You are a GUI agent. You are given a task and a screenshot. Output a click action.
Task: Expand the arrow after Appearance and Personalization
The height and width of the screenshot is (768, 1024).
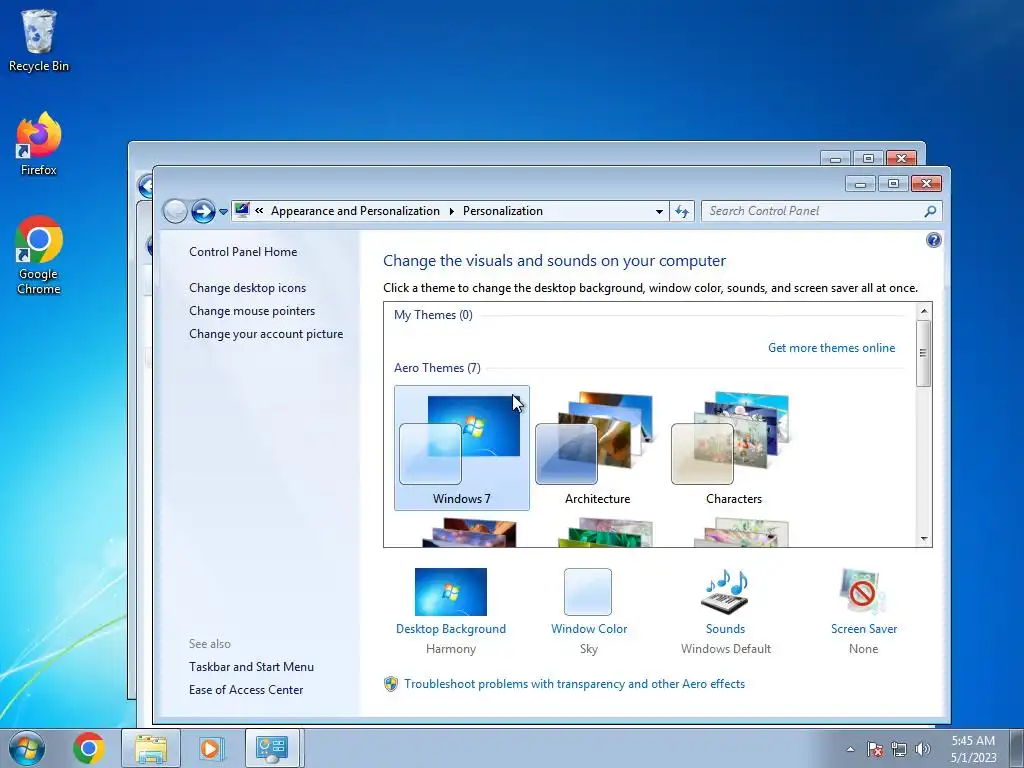(451, 211)
